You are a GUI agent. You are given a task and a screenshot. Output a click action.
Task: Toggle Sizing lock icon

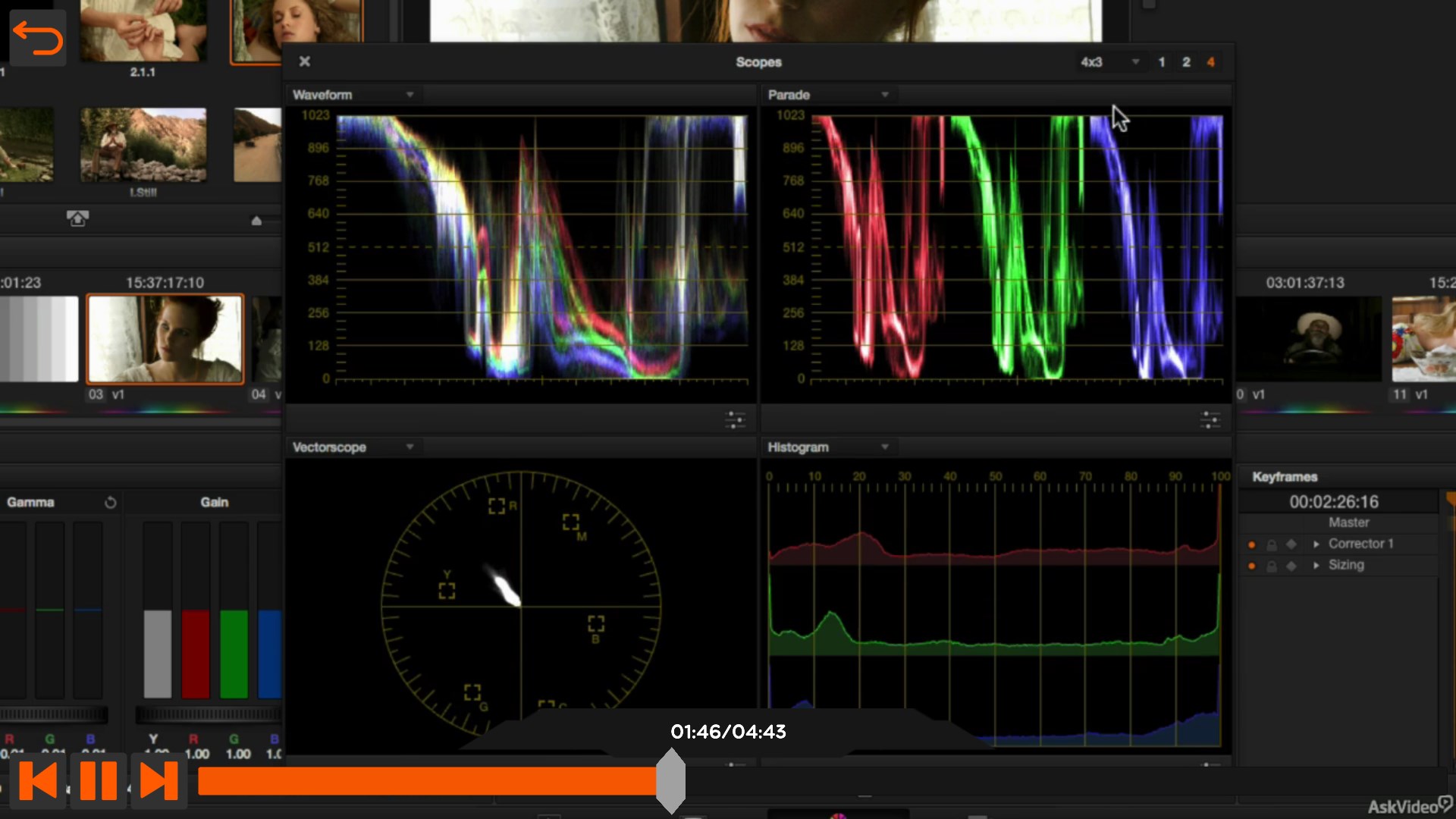1272,566
